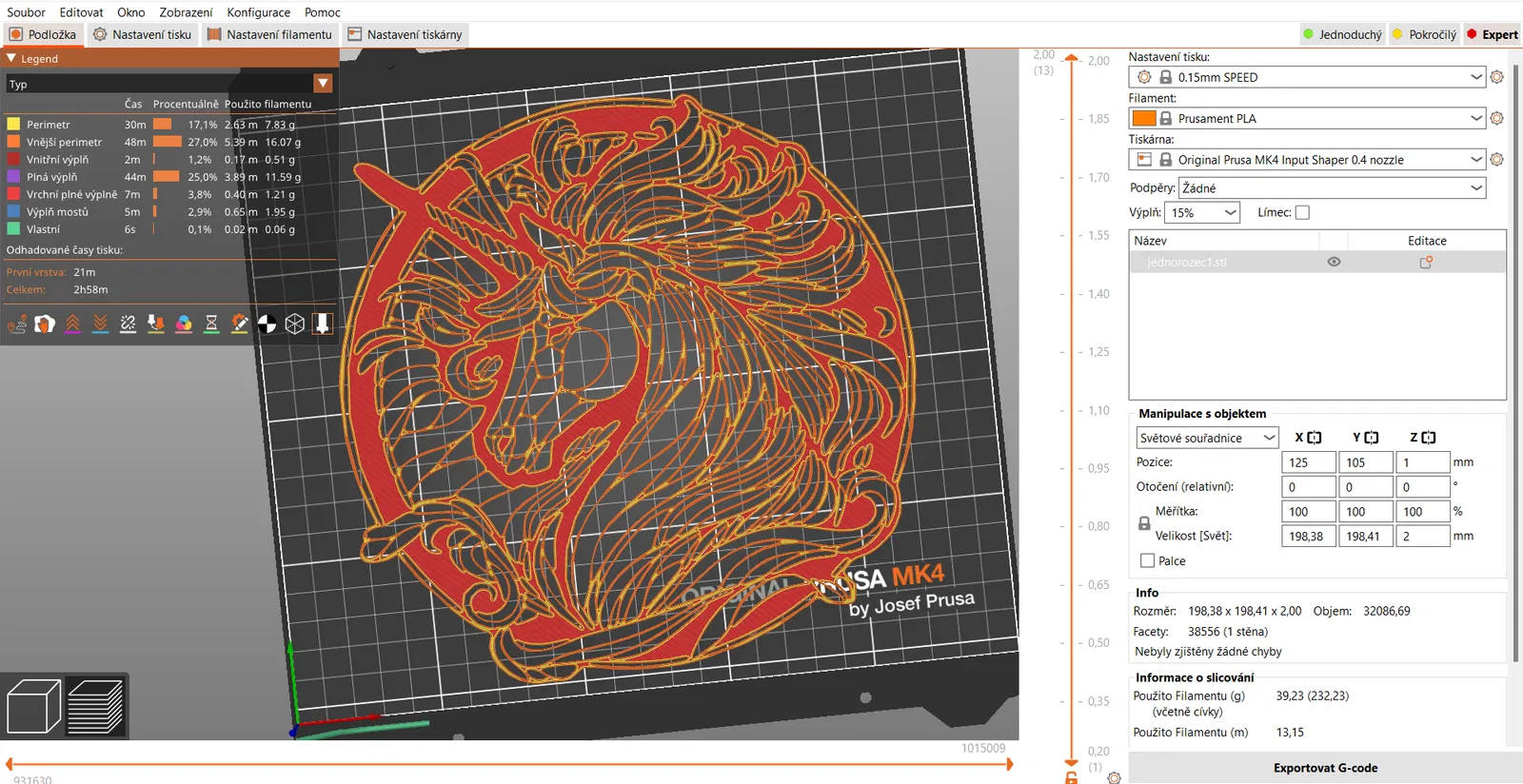
Task: Click the horizontal move slider right thumb
Action: coord(1010,764)
